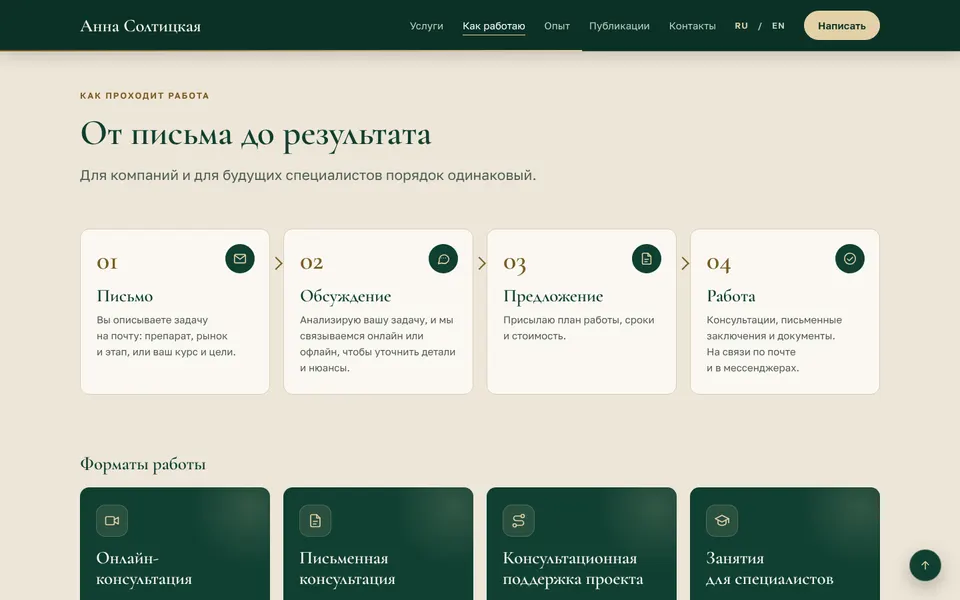Click the description starting Анализирую вашу задачу
Image resolution: width=960 pixels, height=600 pixels.
click(x=378, y=343)
